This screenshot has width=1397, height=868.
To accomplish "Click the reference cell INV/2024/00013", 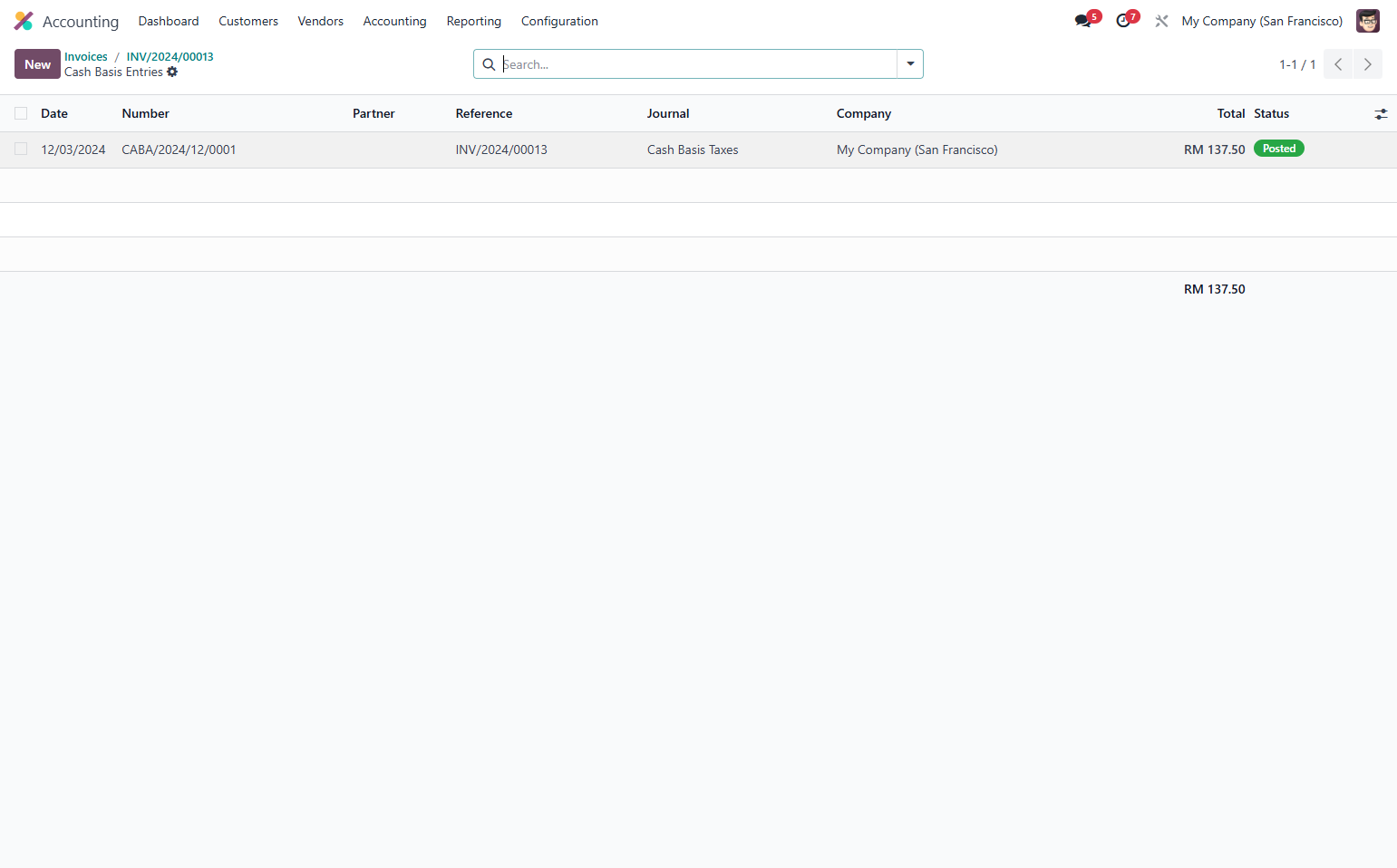I will click(501, 149).
